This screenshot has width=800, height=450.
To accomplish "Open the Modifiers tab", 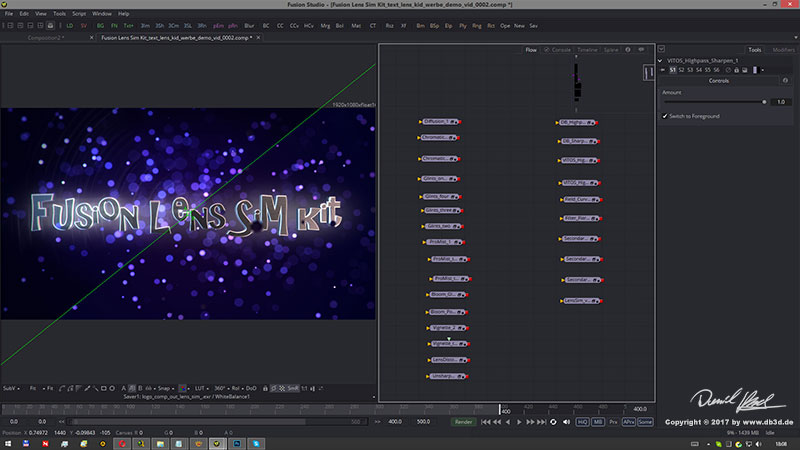I will (x=783, y=50).
